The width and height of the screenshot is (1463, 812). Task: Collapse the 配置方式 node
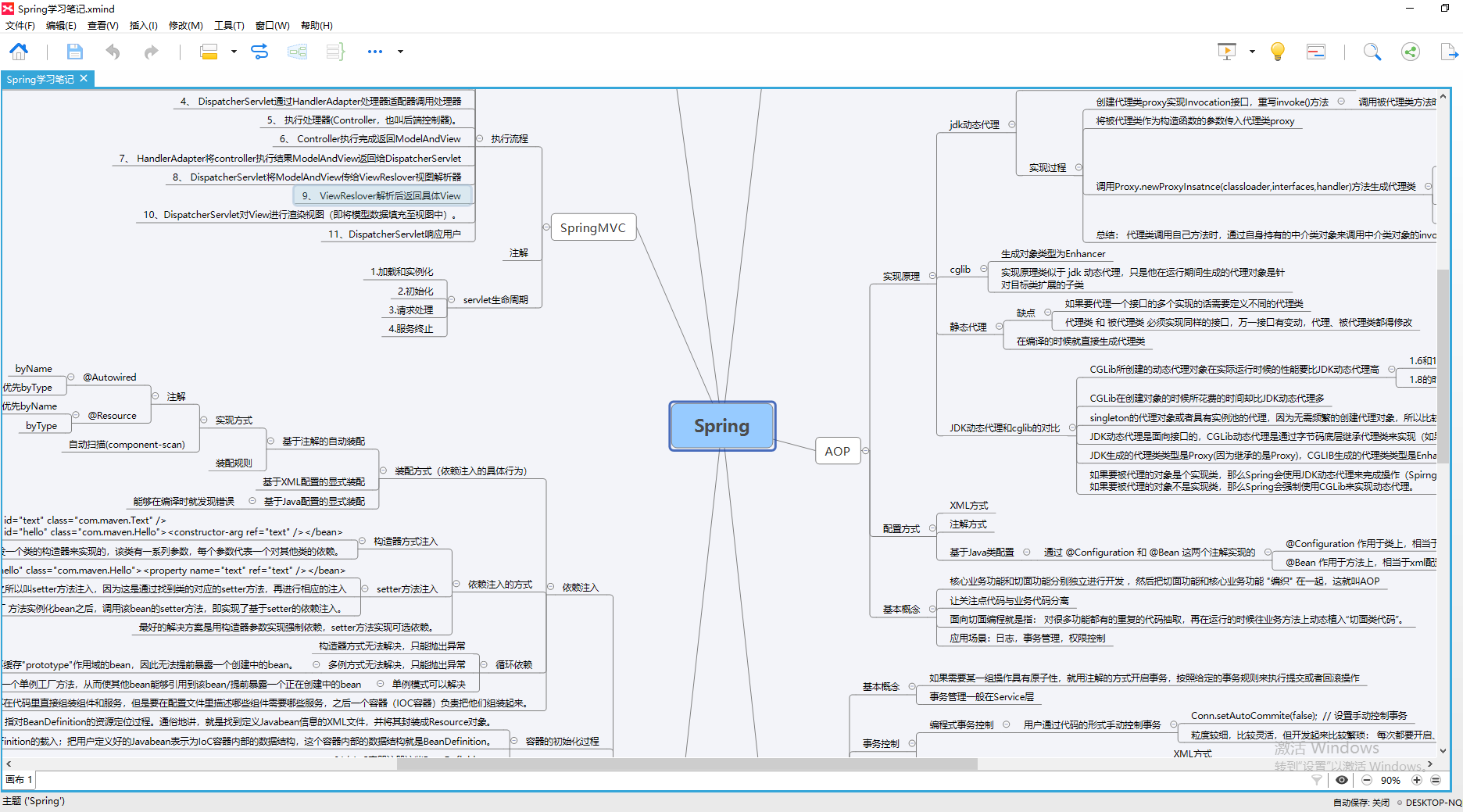pyautogui.click(x=932, y=528)
